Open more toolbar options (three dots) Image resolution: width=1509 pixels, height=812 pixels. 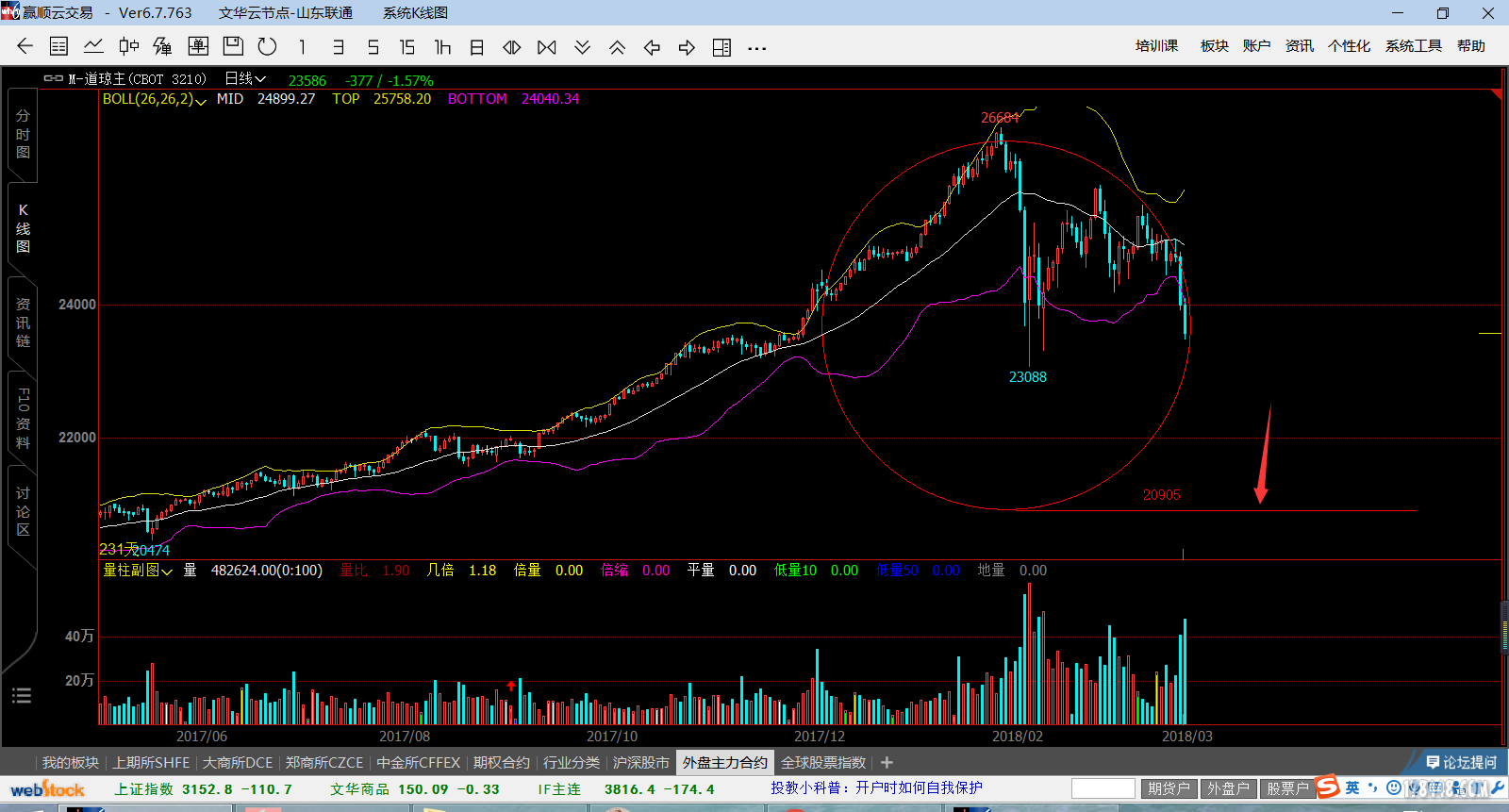756,48
